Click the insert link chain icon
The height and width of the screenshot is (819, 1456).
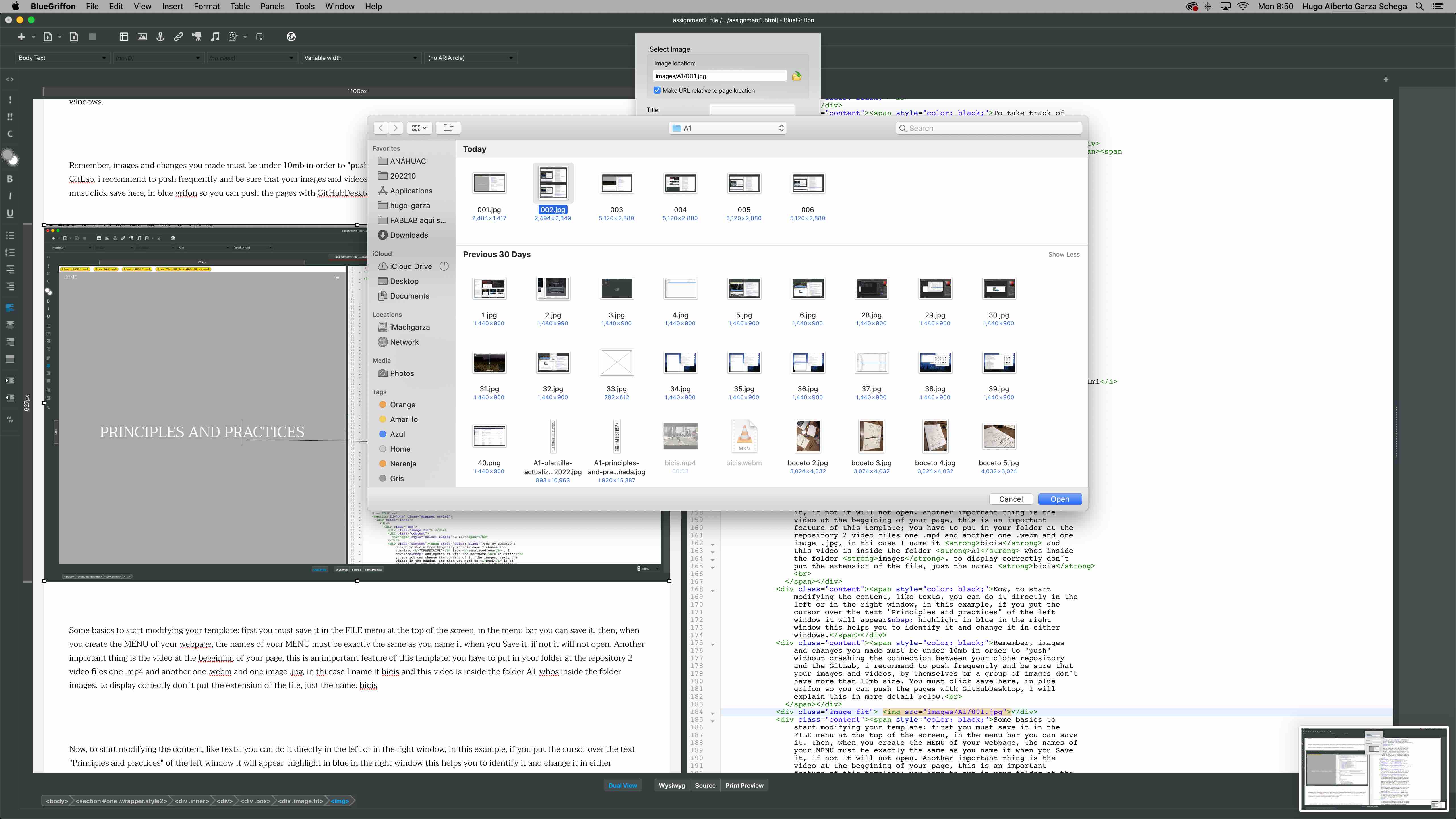(179, 37)
